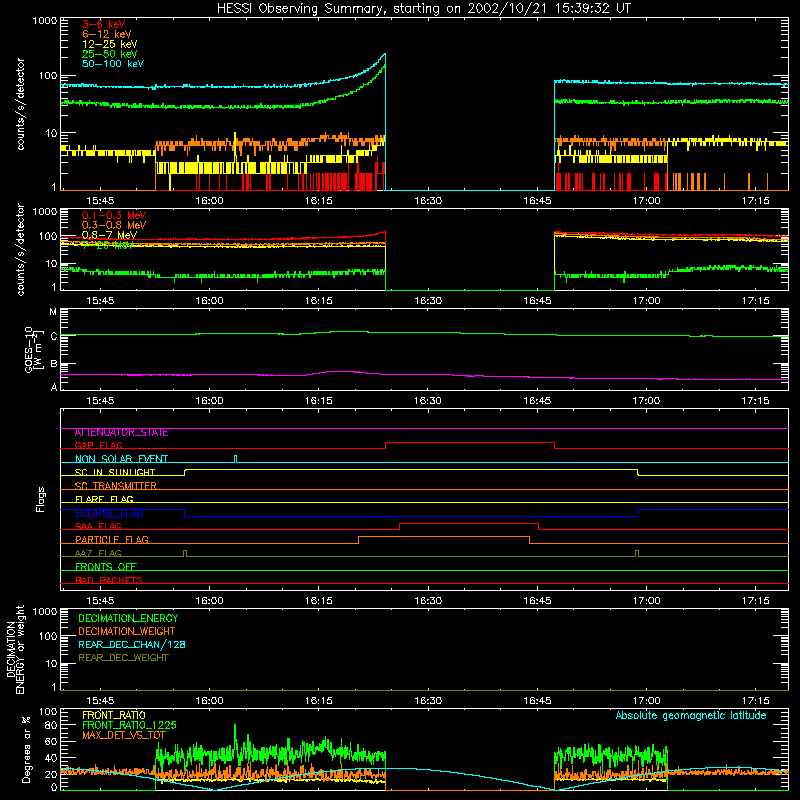Viewport: 800px width, 800px height.
Task: Click the 12-25 keV legend entry
Action: (110, 44)
